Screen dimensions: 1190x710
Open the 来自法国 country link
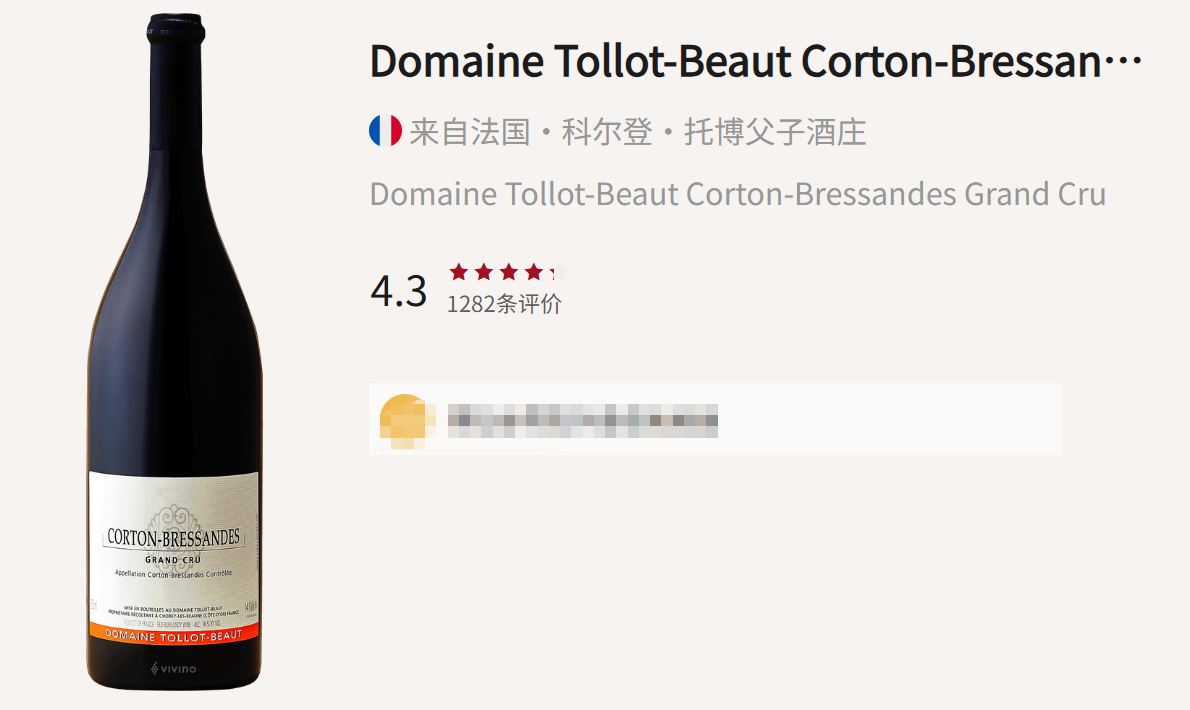469,132
